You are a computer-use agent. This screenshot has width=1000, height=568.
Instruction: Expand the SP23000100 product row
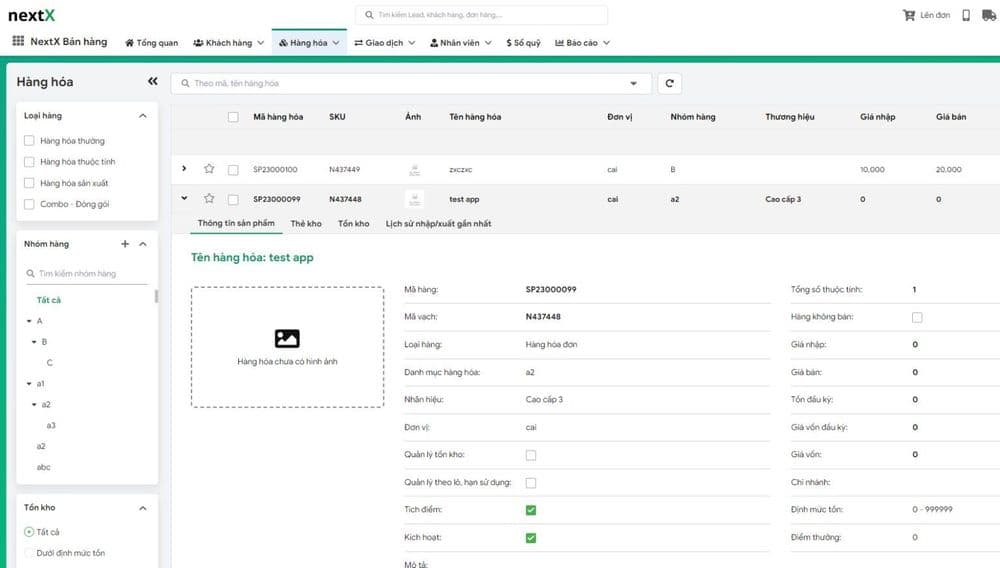pyautogui.click(x=184, y=169)
